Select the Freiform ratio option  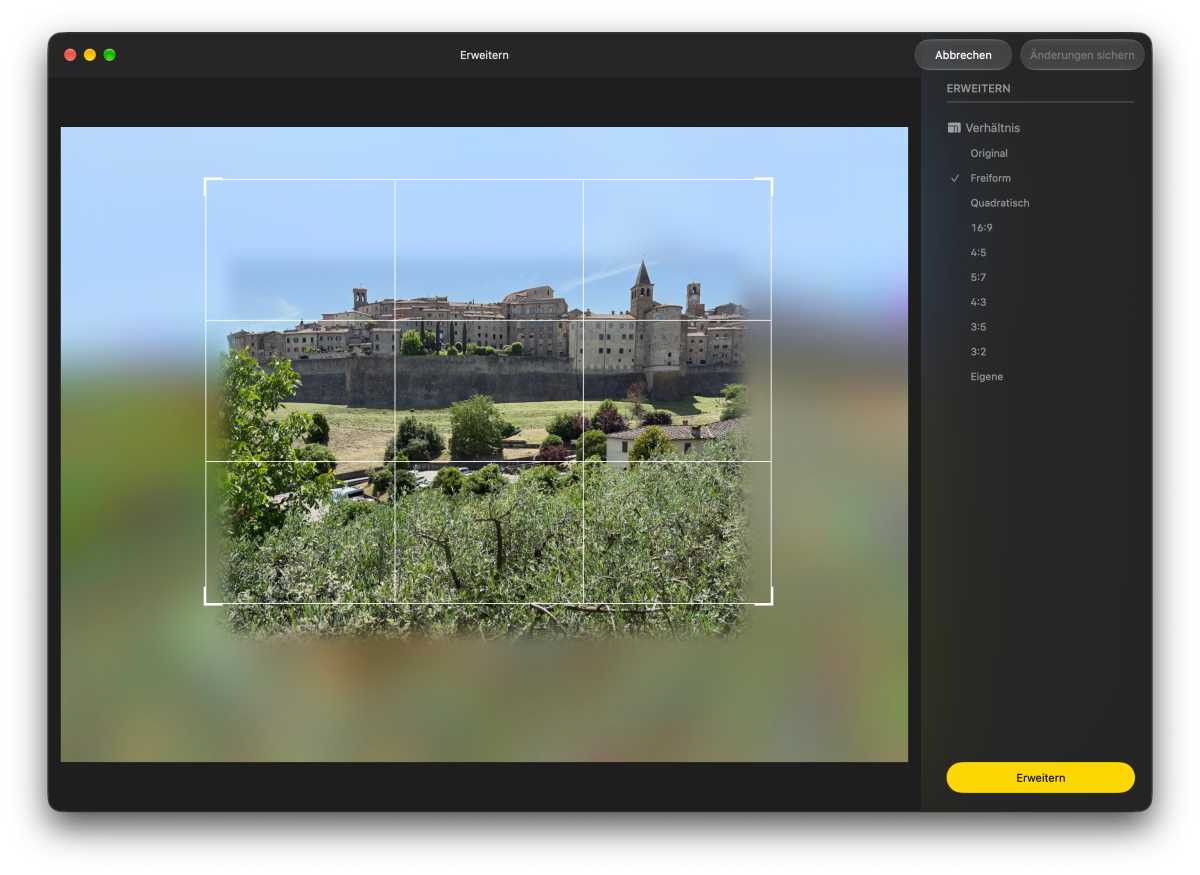990,178
